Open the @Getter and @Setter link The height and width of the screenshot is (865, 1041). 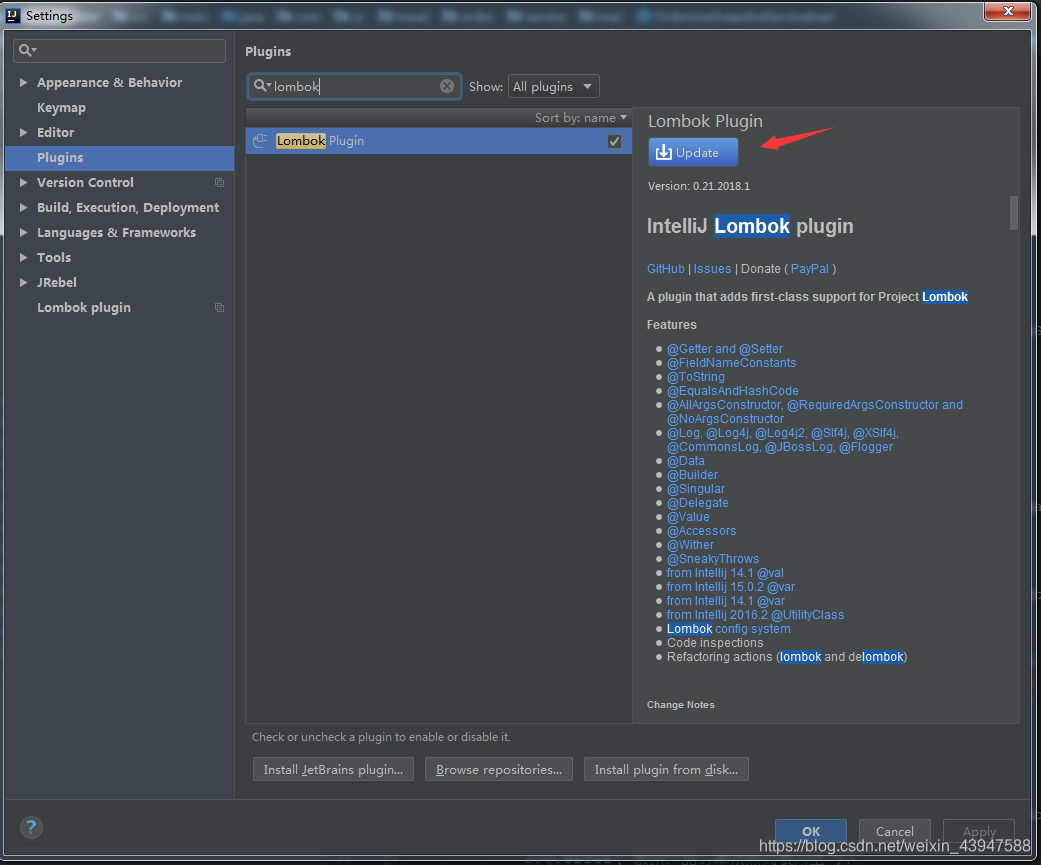click(724, 349)
